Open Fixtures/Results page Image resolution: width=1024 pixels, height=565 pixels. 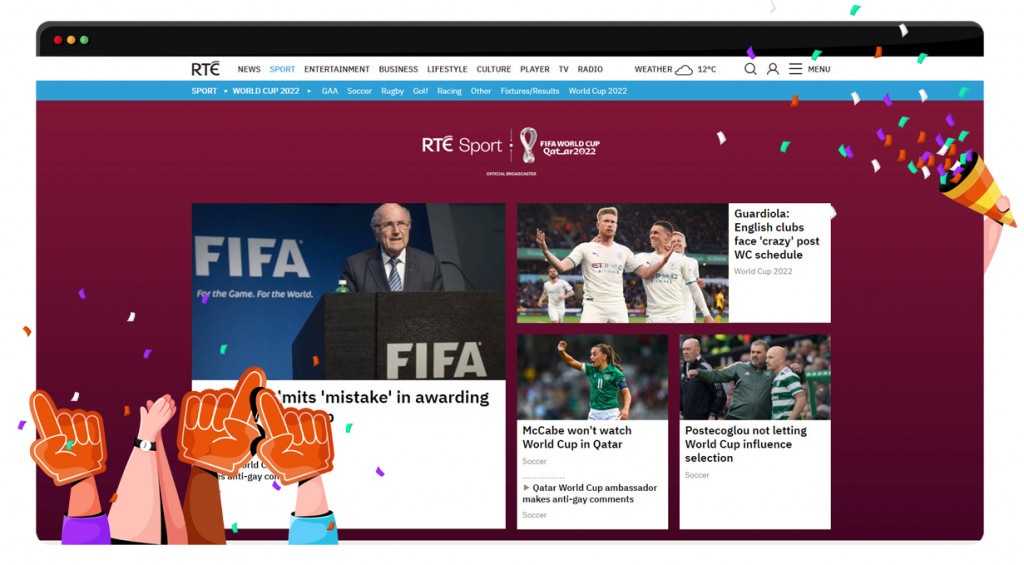530,91
